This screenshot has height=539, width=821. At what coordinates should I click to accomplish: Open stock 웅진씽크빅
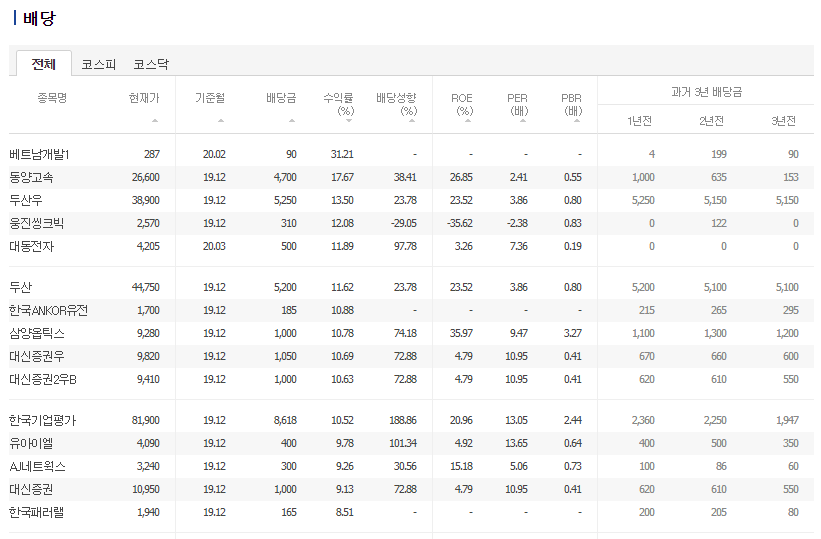tap(37, 224)
